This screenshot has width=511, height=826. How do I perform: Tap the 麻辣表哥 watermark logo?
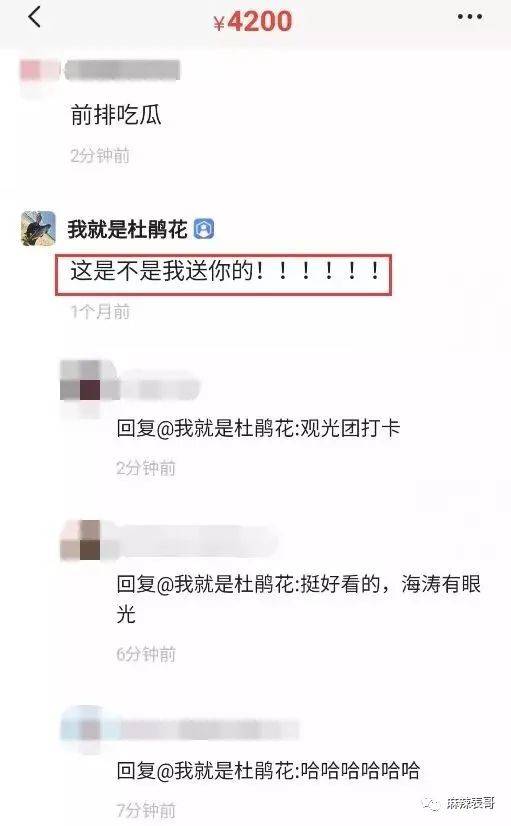coord(460,803)
